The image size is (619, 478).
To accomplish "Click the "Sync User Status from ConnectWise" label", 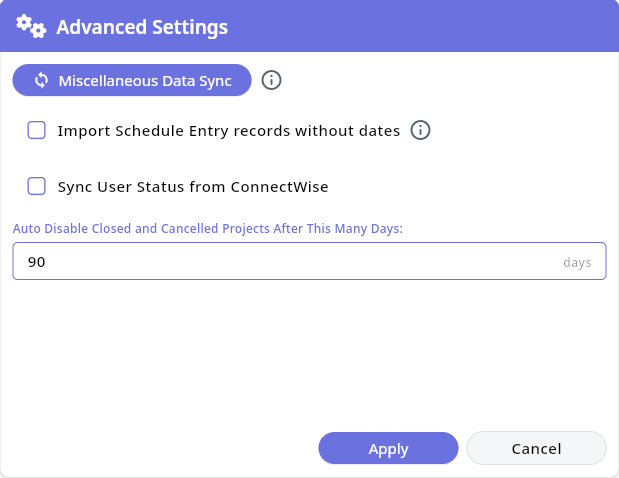I will tap(193, 186).
